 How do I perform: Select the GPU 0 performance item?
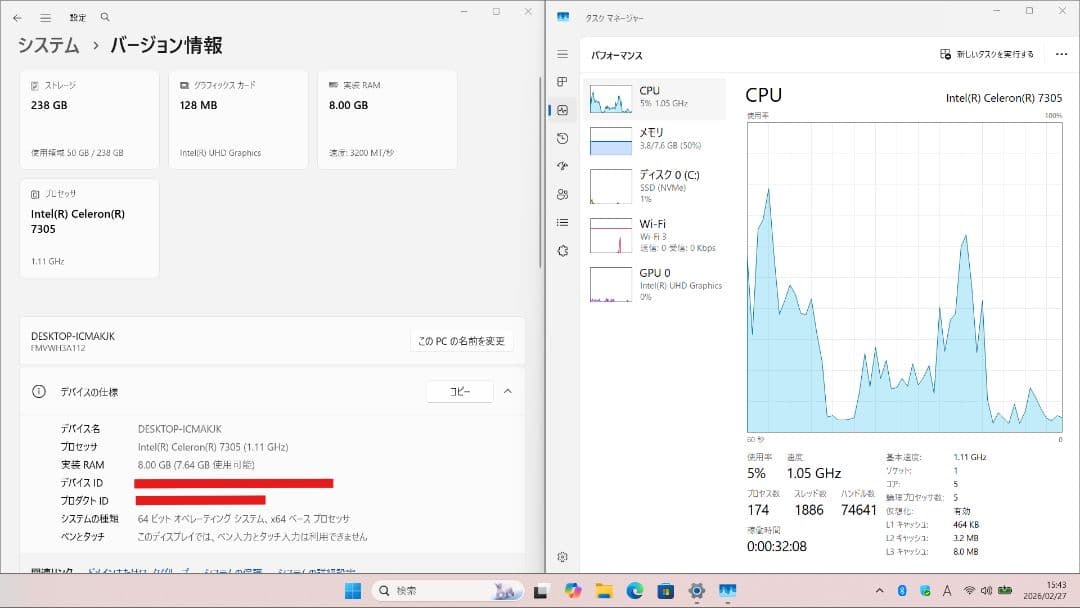pyautogui.click(x=654, y=284)
